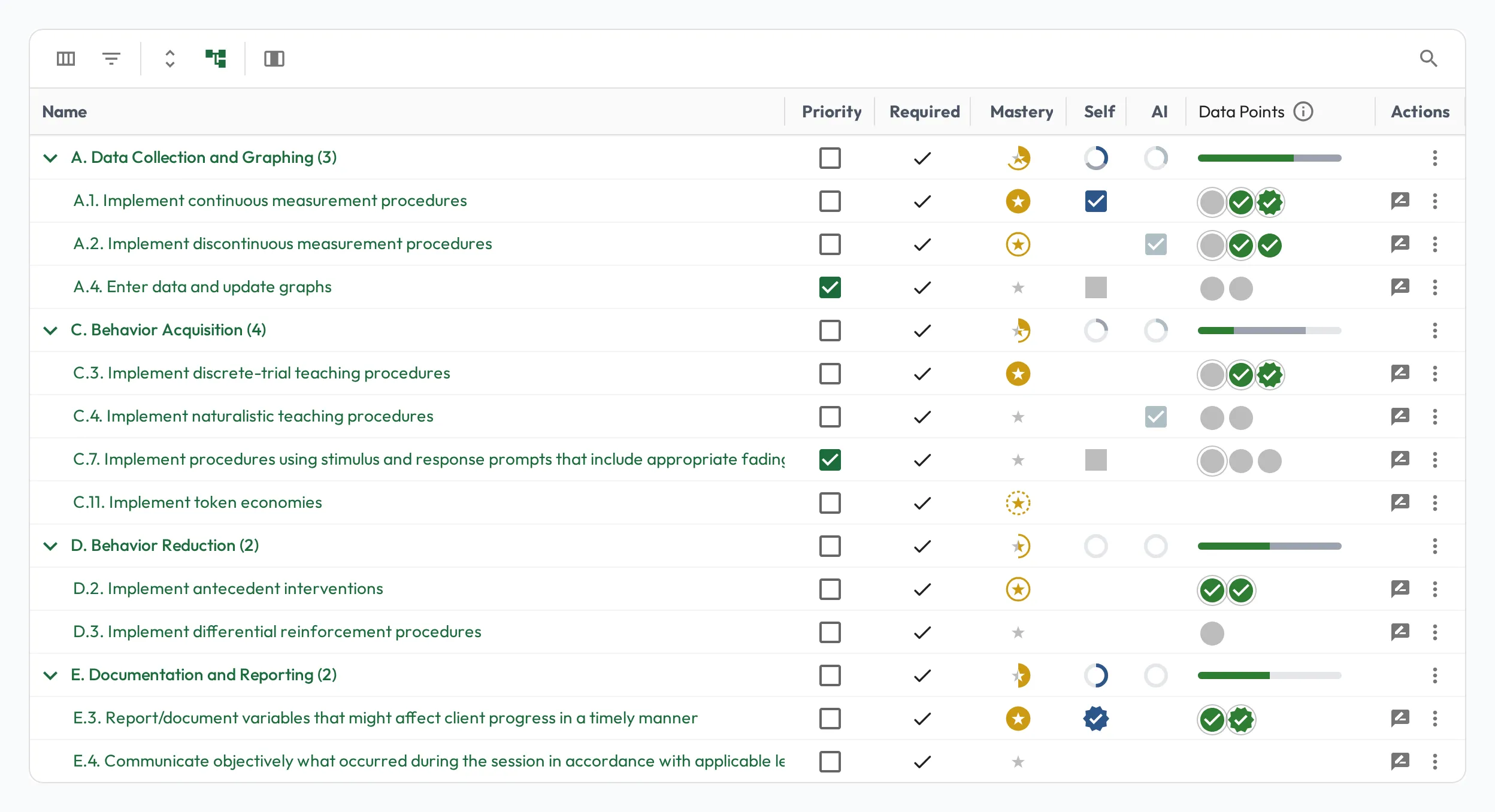Click dashed mastery star for C.11
Viewport: 1495px width, 812px height.
click(1018, 503)
